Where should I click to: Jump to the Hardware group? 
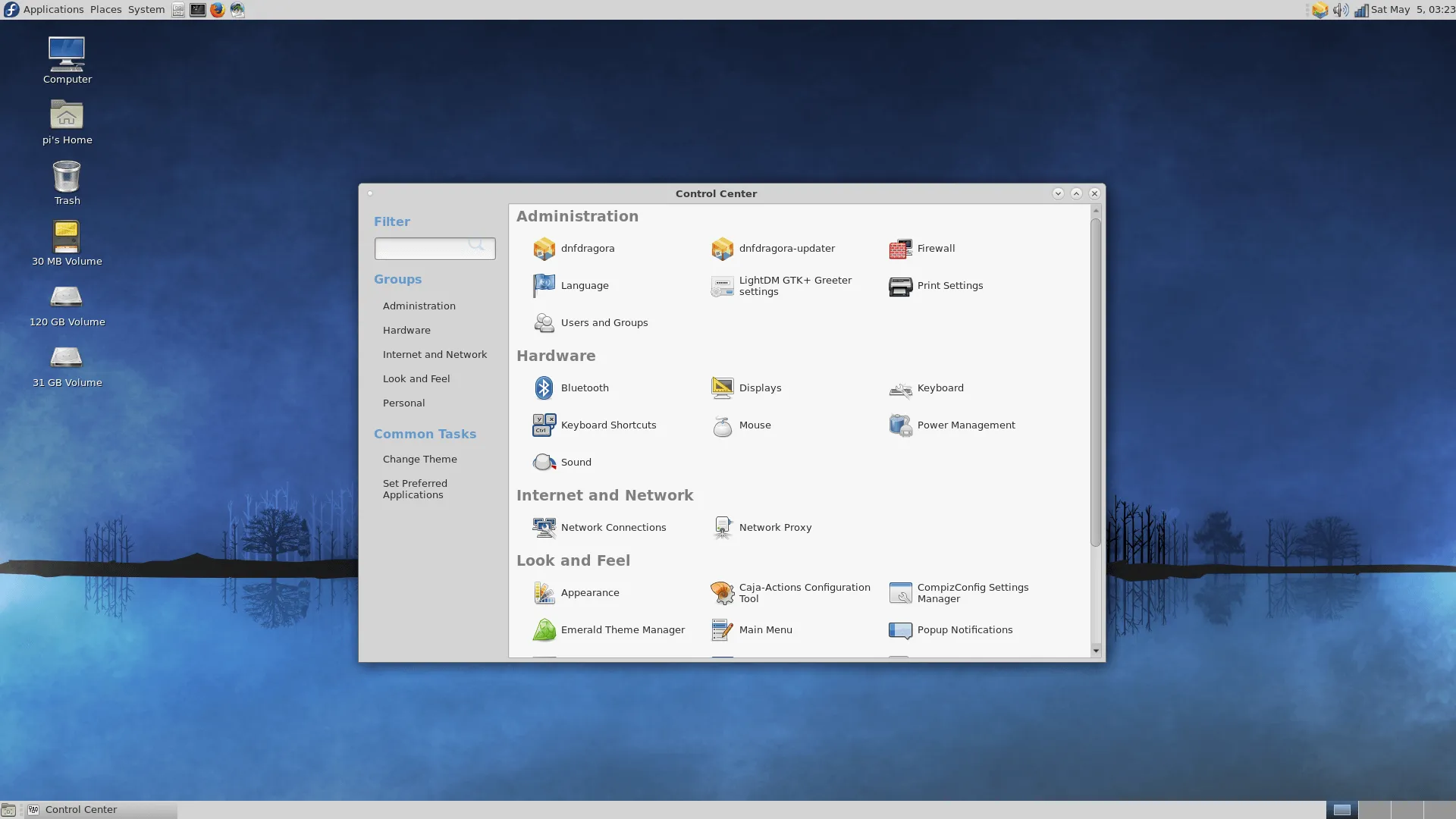point(406,331)
